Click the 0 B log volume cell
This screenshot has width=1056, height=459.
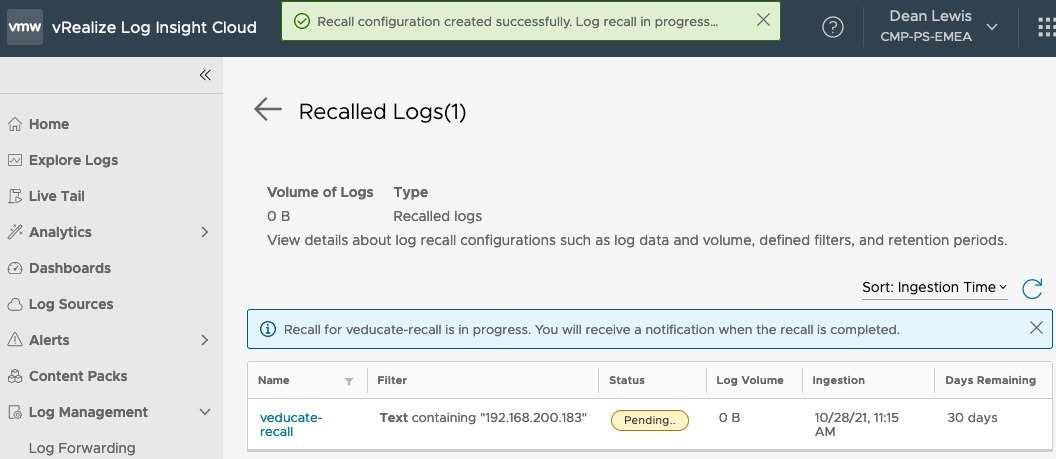(x=729, y=418)
